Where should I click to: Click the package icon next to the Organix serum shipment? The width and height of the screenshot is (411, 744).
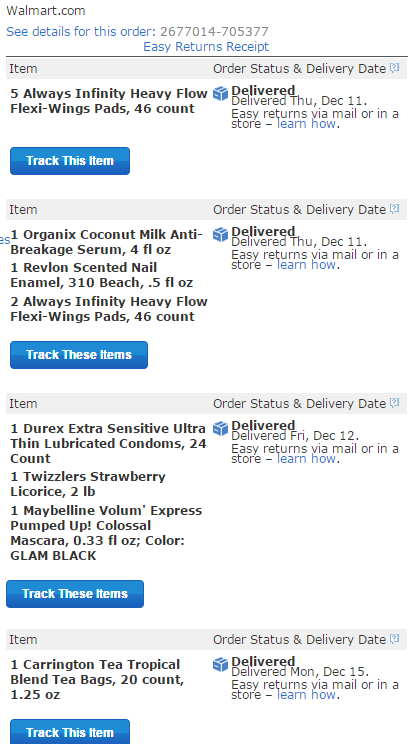(x=220, y=234)
